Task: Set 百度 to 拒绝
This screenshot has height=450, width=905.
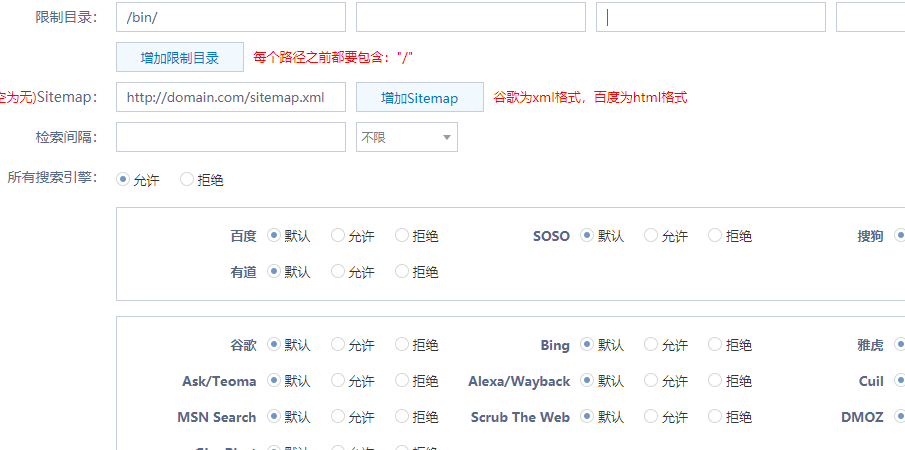Action: [402, 236]
